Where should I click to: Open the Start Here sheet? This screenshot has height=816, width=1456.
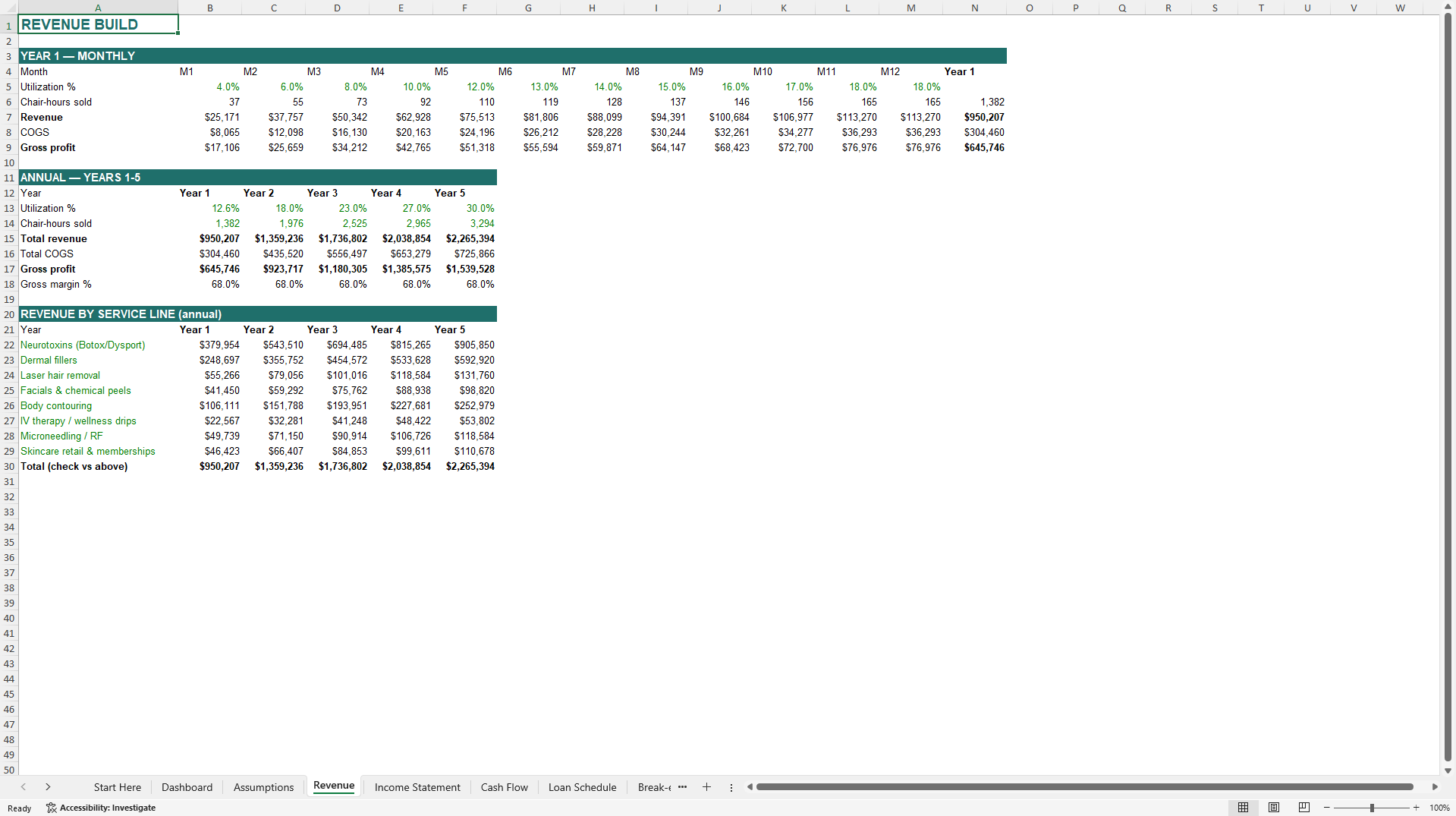118,787
